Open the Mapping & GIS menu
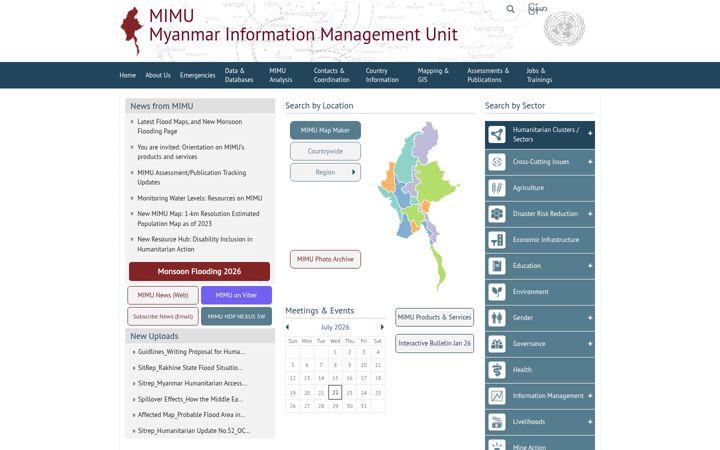 coord(433,75)
